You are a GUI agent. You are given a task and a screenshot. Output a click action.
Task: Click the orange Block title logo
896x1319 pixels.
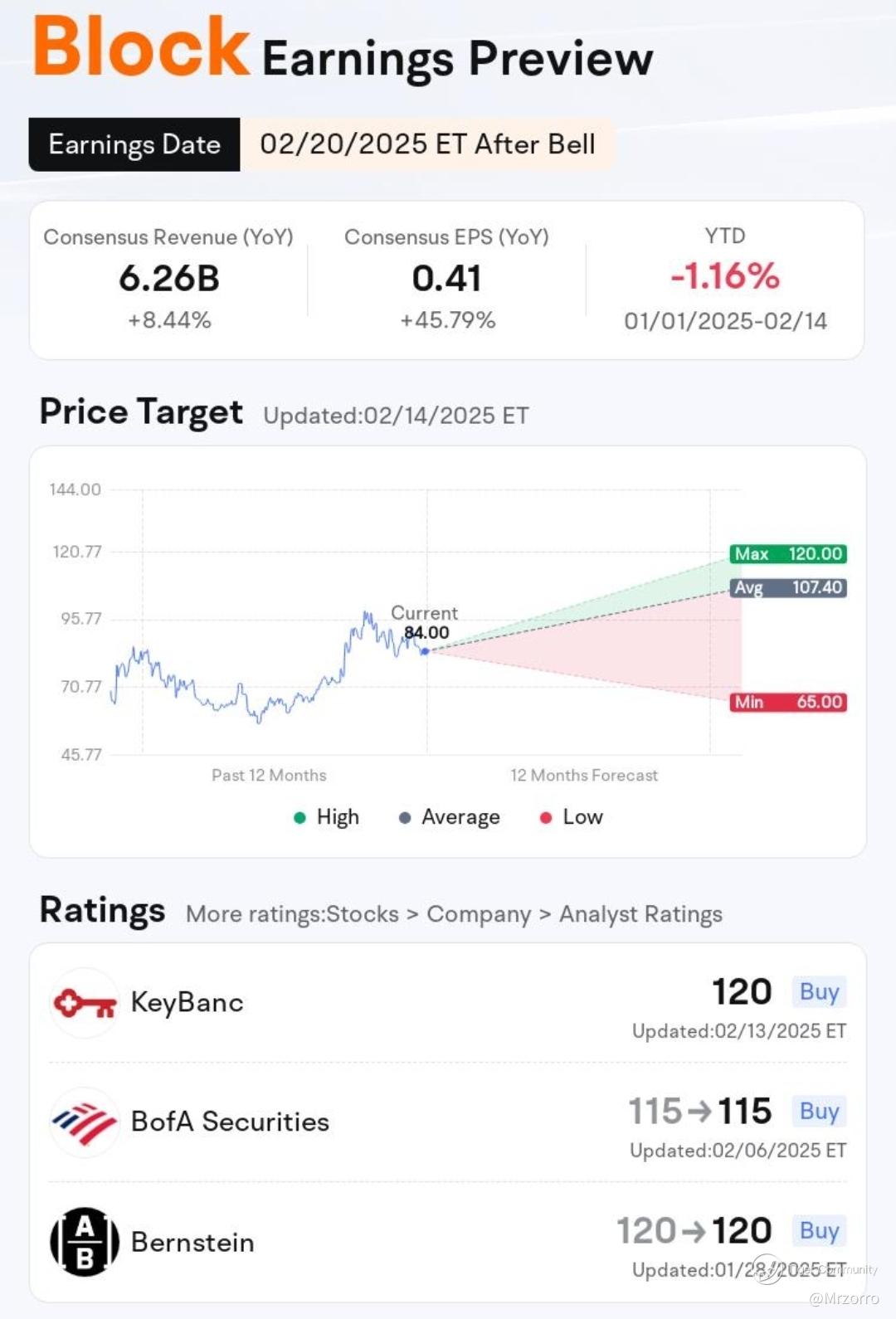pos(141,46)
